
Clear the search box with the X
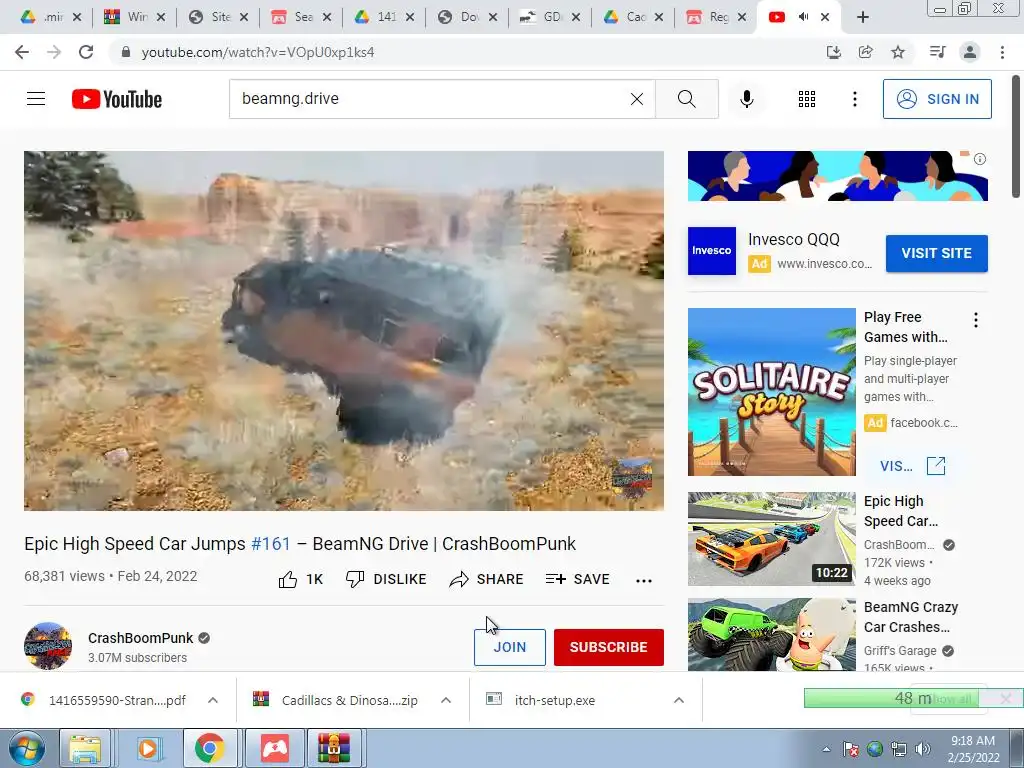[637, 99]
